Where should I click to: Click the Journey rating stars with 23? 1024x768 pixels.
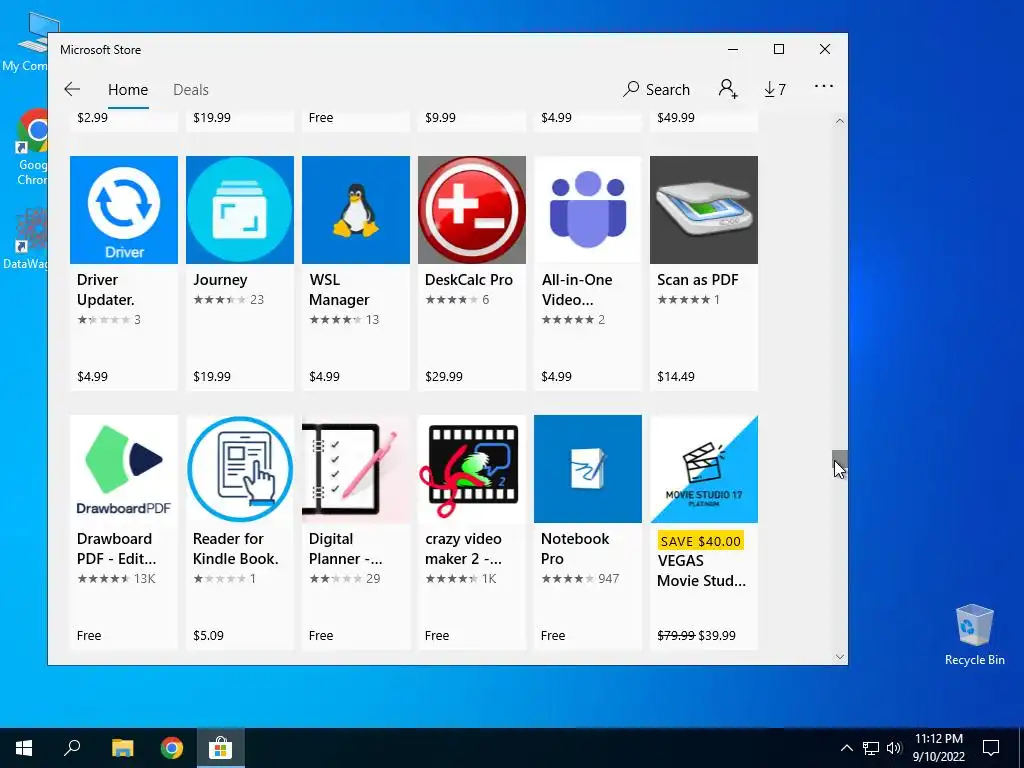(x=229, y=300)
